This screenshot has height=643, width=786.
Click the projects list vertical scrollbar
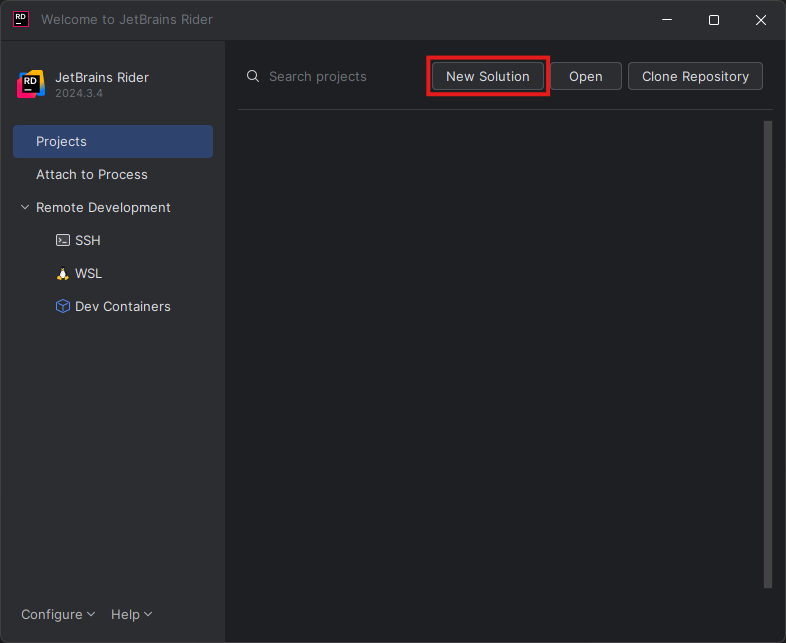pos(767,354)
